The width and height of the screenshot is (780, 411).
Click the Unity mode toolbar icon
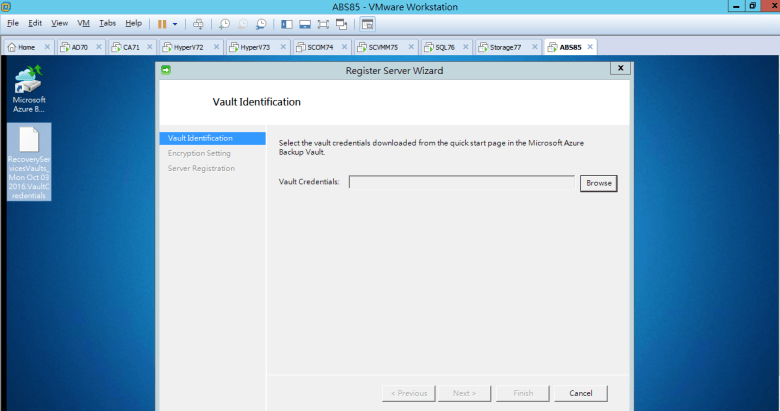[341, 22]
